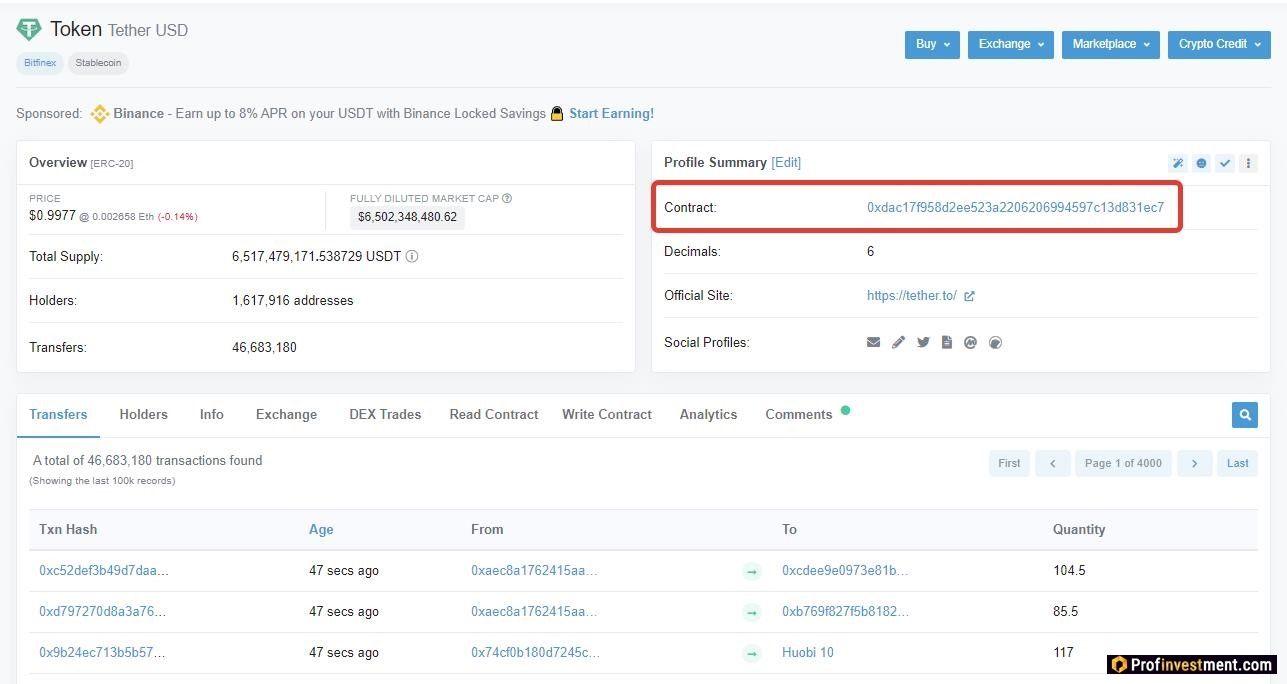The height and width of the screenshot is (684, 1287).
Task: Click the search magnifier icon above transfers
Action: tap(1244, 414)
